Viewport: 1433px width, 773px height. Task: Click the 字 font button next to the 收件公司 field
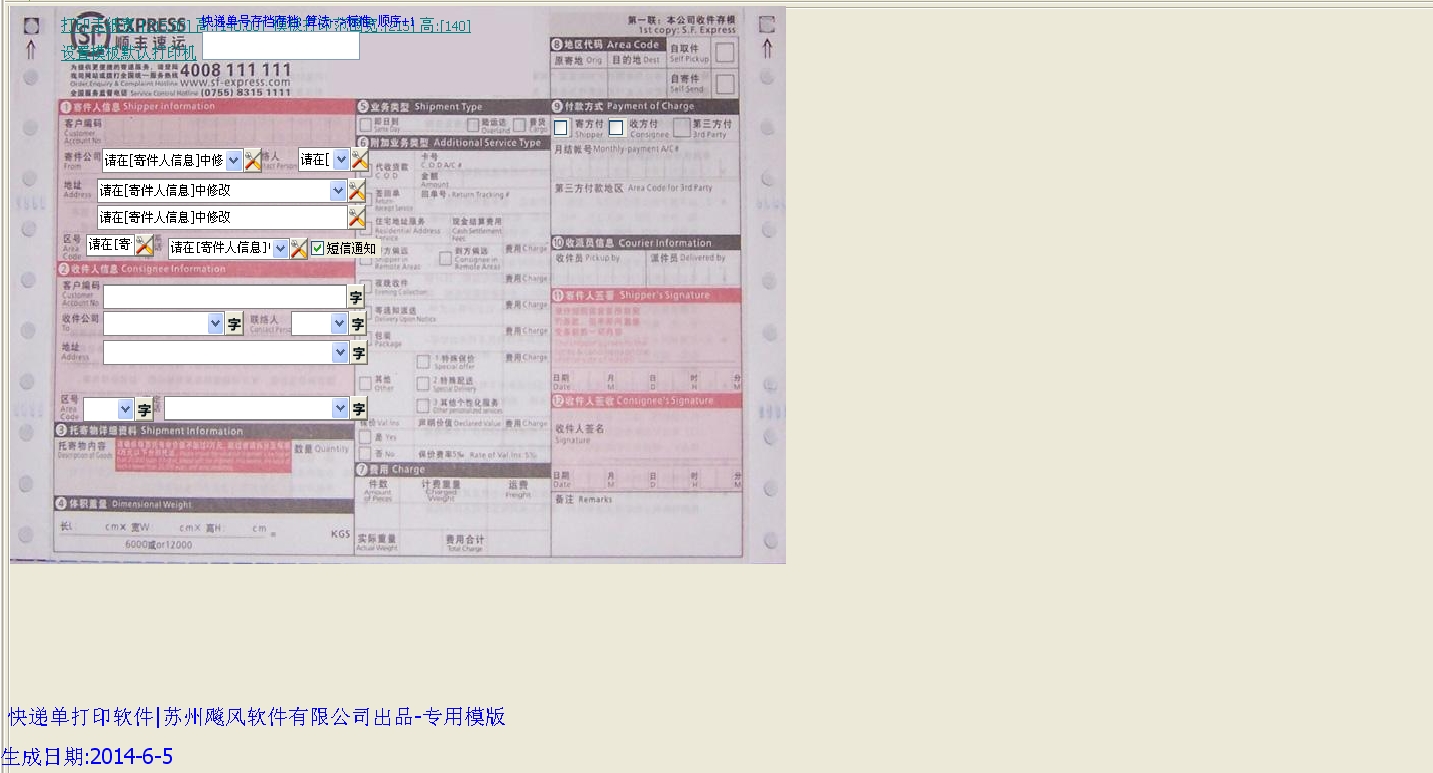[x=234, y=324]
